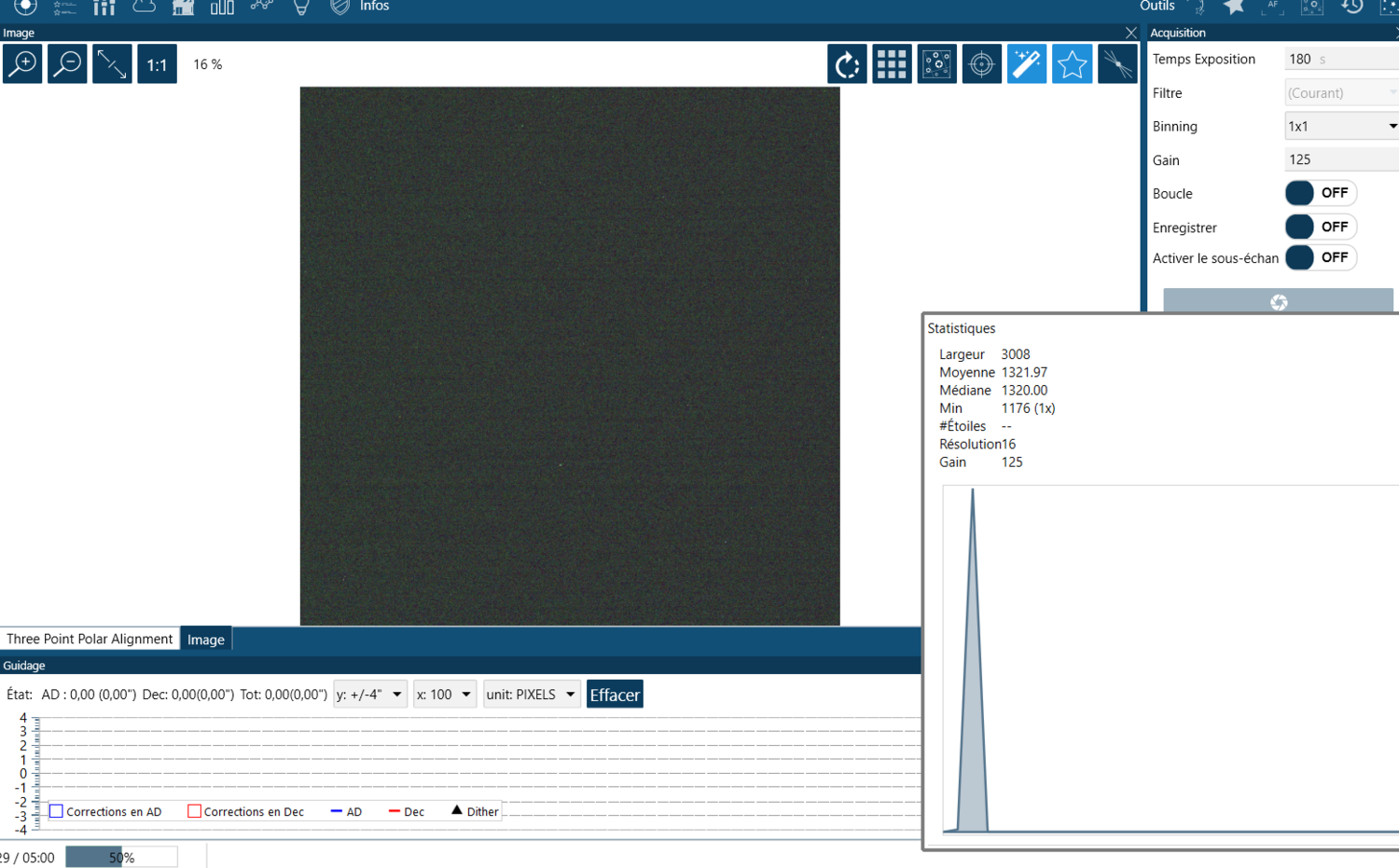Enable the Enregistrer option

(1320, 227)
